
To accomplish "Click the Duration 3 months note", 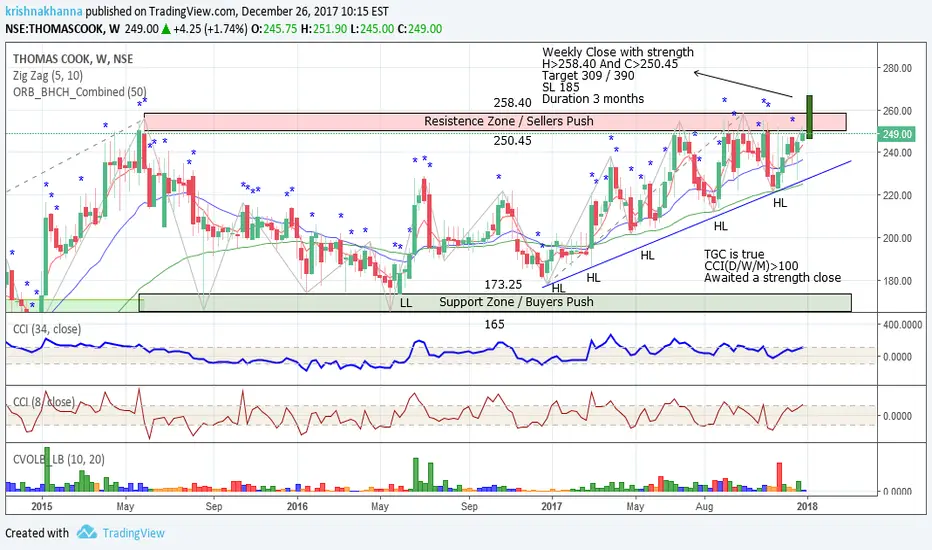I will [x=593, y=99].
